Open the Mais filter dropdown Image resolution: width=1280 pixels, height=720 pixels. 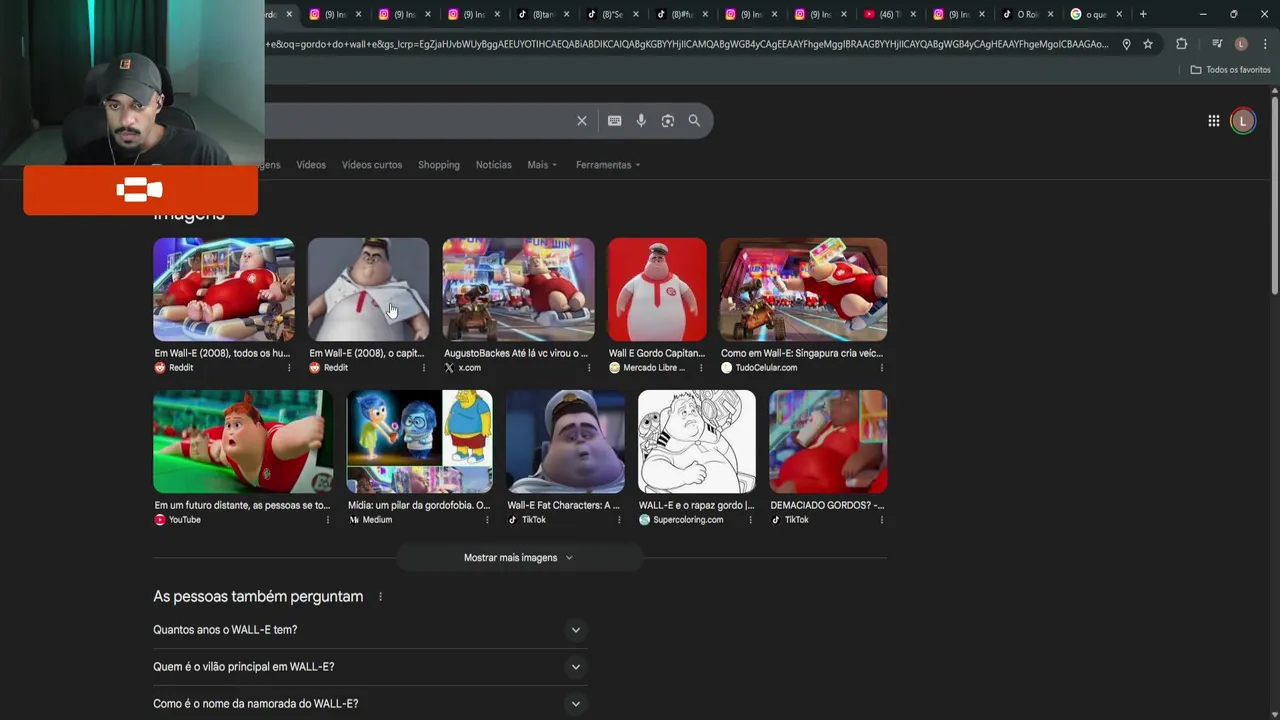(542, 165)
